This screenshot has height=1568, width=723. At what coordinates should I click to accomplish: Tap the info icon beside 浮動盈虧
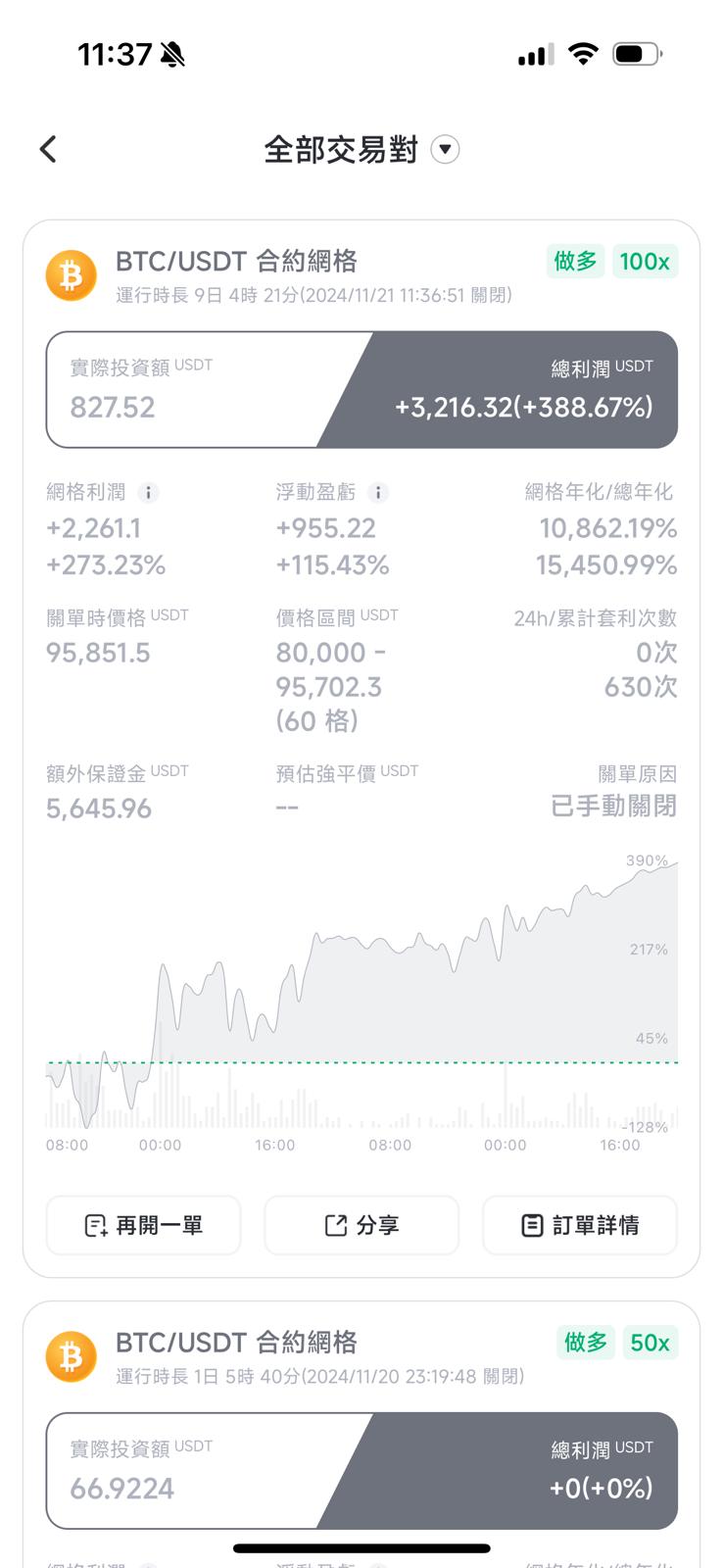tap(378, 493)
